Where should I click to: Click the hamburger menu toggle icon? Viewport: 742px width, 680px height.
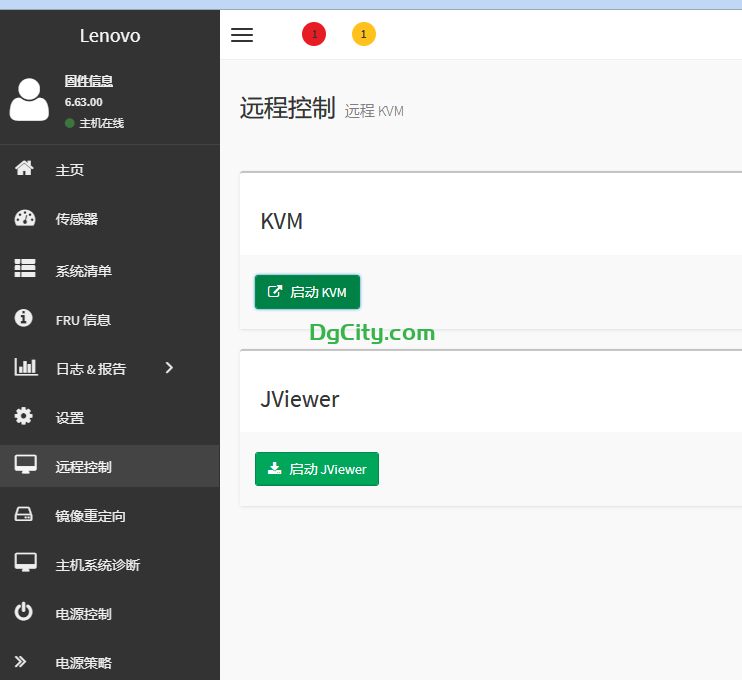242,35
